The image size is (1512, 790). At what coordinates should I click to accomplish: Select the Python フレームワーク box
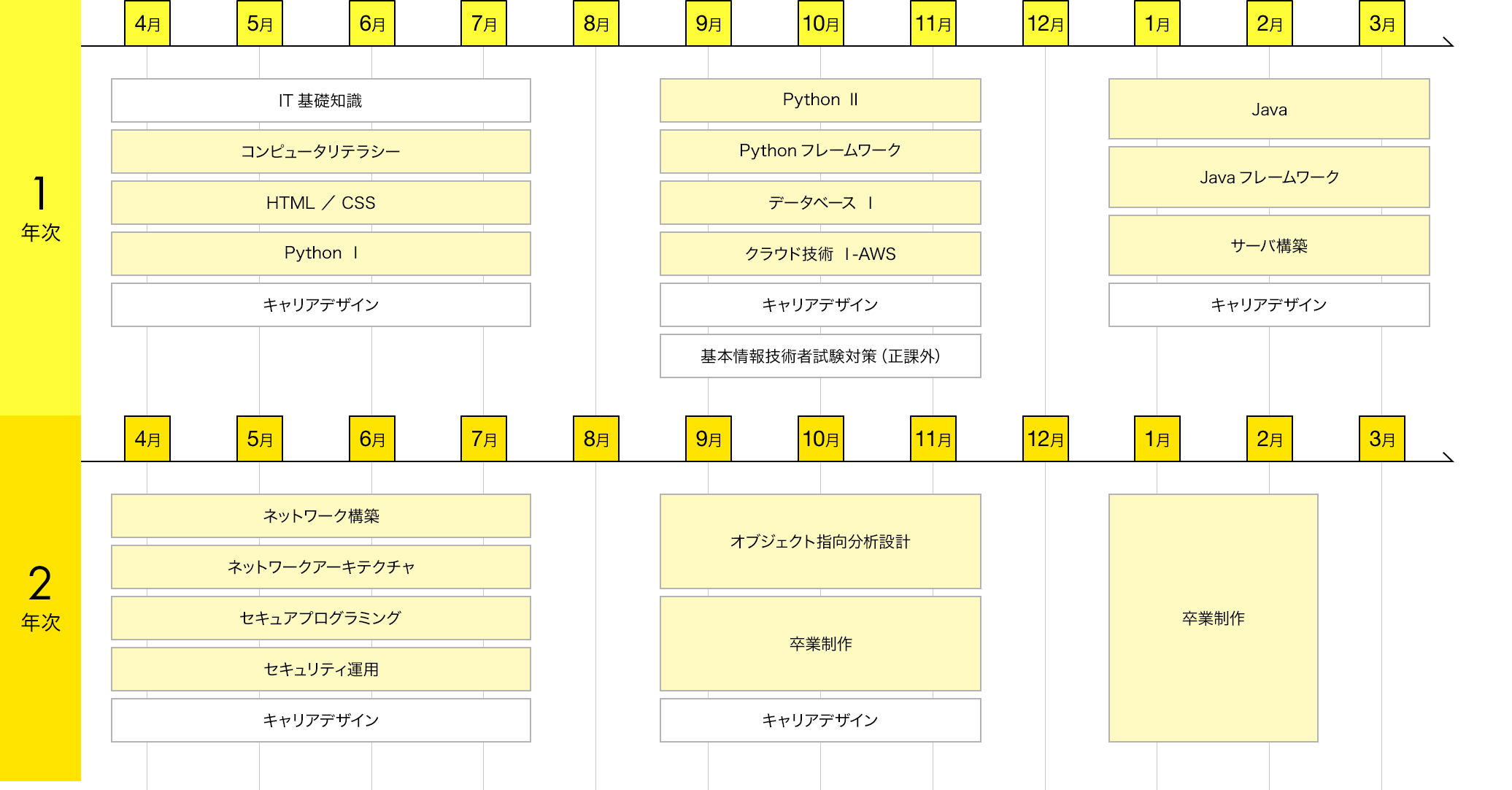click(x=820, y=152)
